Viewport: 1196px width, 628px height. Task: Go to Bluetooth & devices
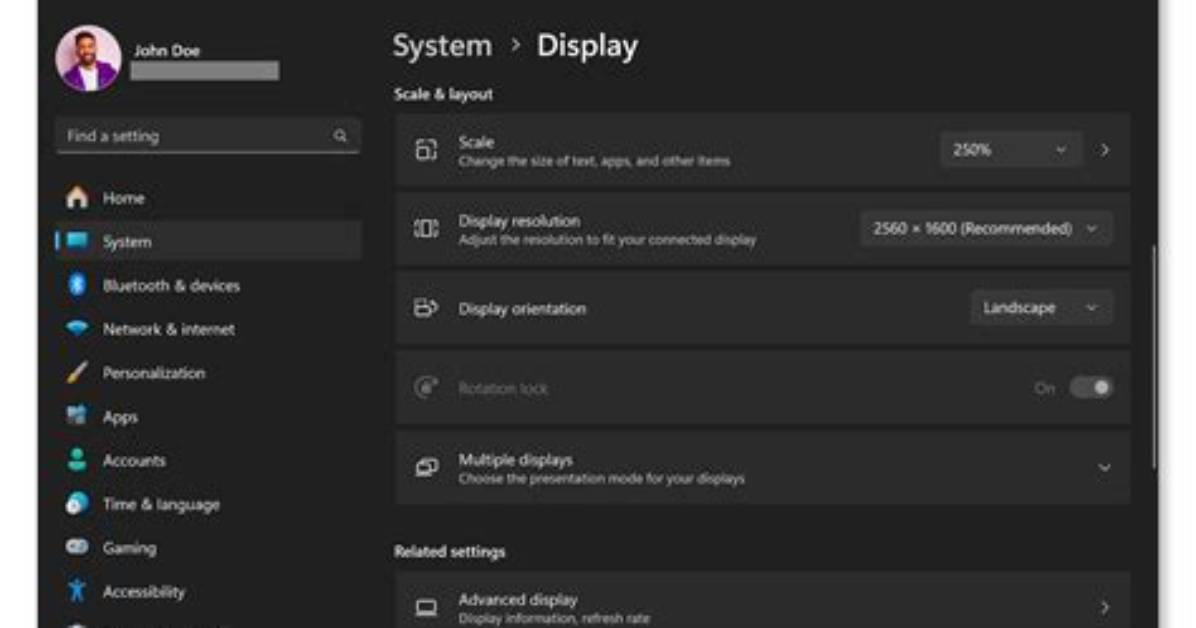[172, 285]
